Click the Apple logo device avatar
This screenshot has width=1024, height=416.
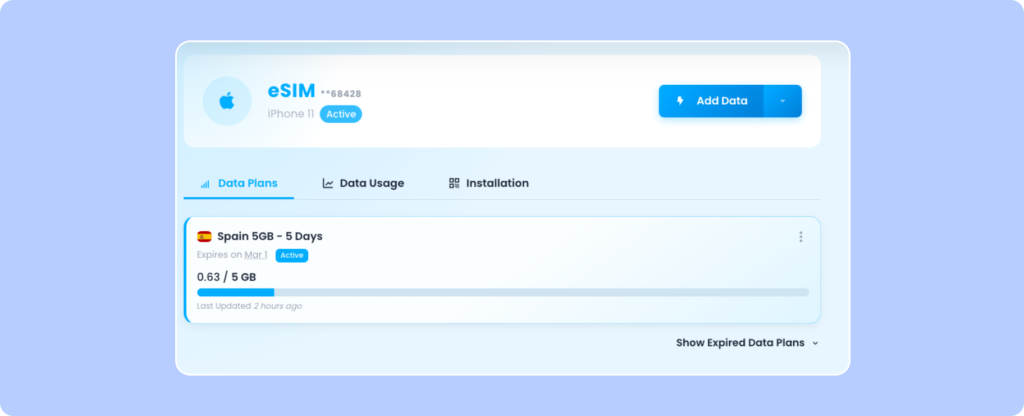pos(227,101)
